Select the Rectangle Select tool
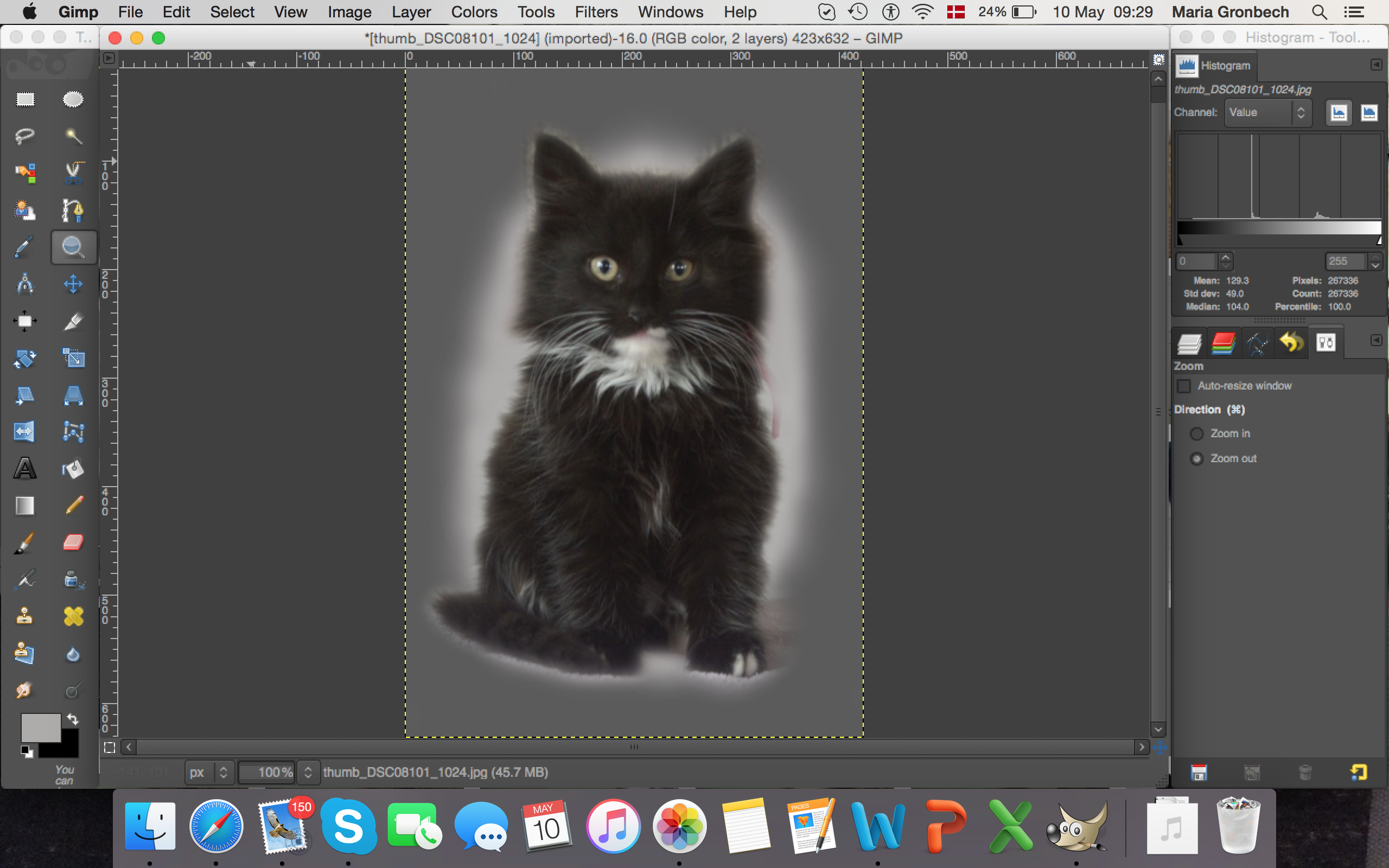1389x868 pixels. (x=24, y=99)
